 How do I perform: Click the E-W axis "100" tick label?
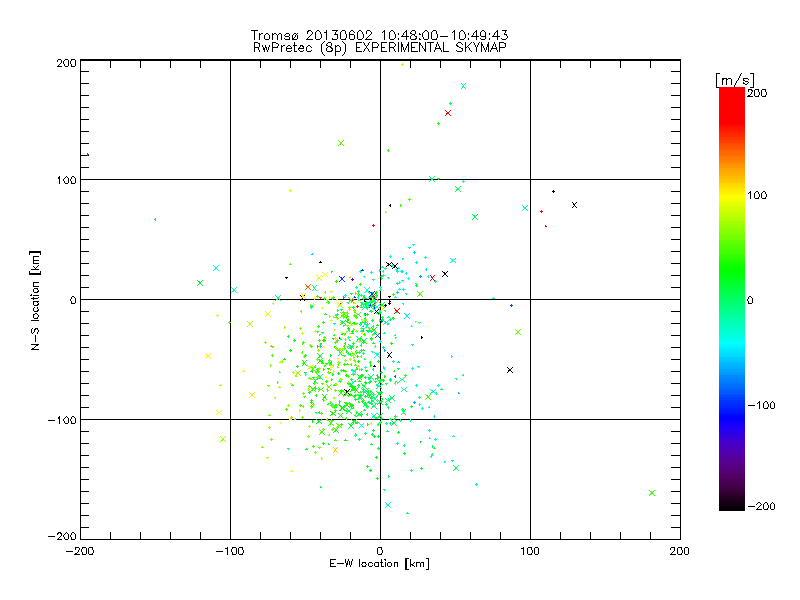tap(530, 551)
